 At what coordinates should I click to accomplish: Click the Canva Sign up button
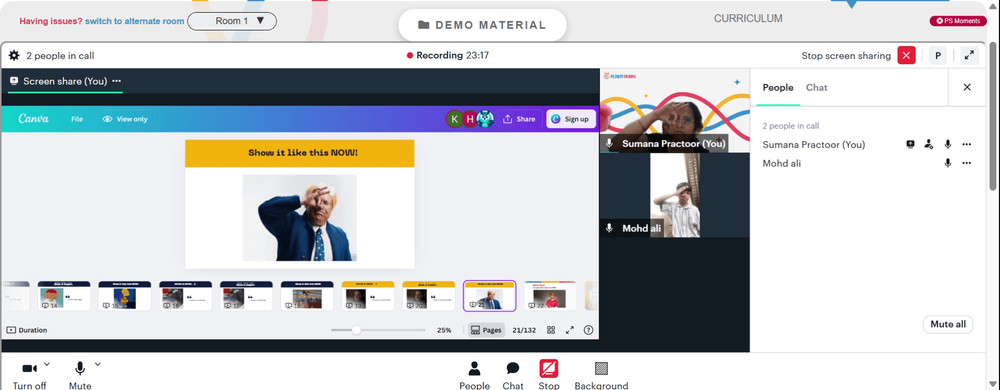click(571, 119)
